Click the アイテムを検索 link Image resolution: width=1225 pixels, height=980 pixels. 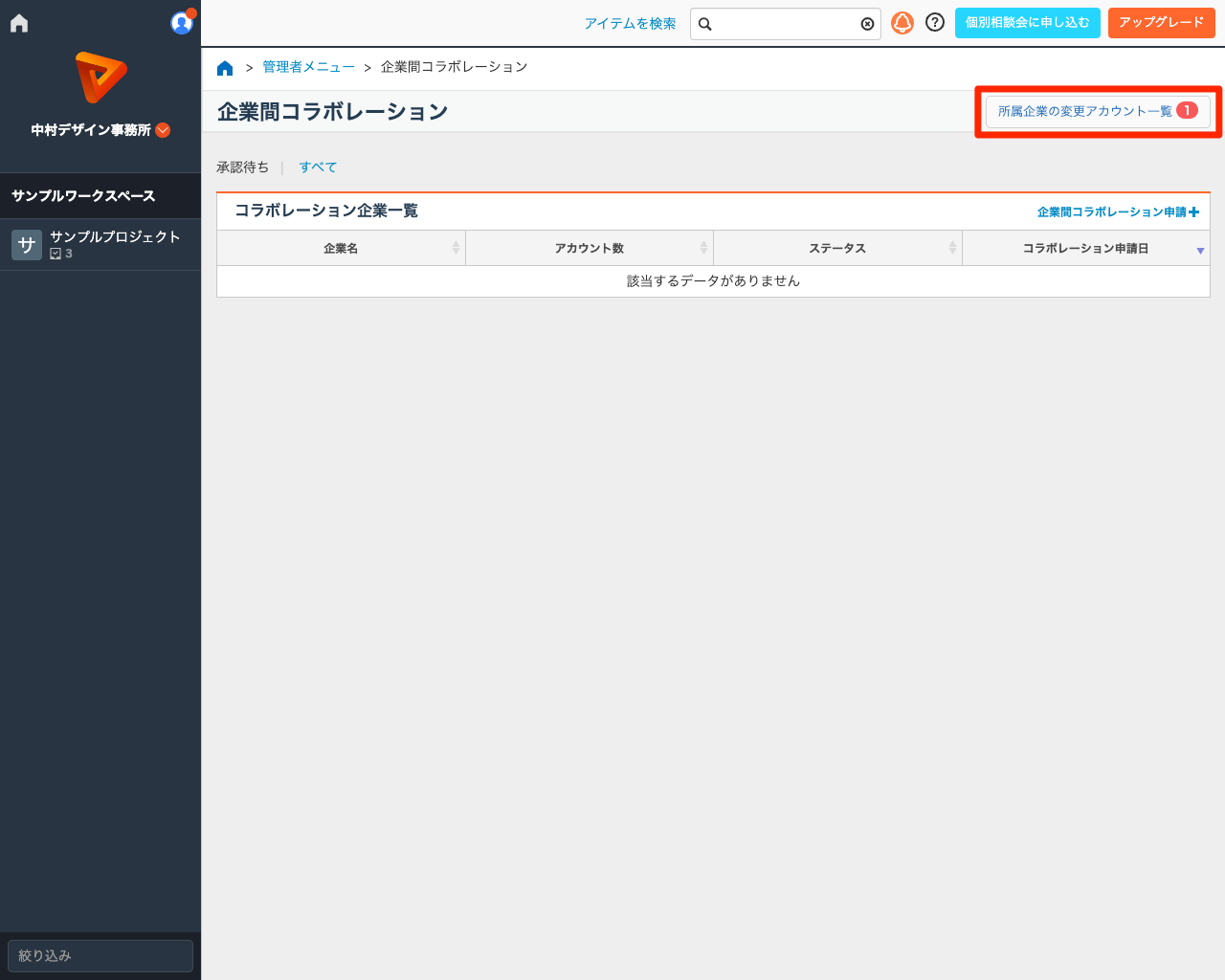[630, 23]
